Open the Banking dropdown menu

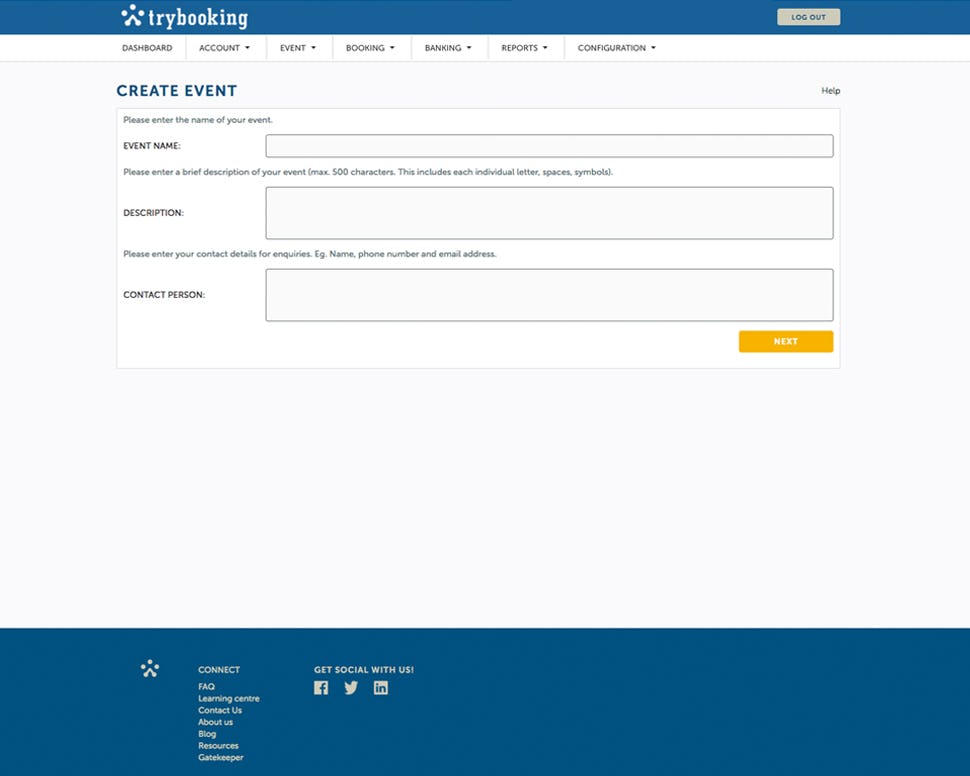click(447, 47)
